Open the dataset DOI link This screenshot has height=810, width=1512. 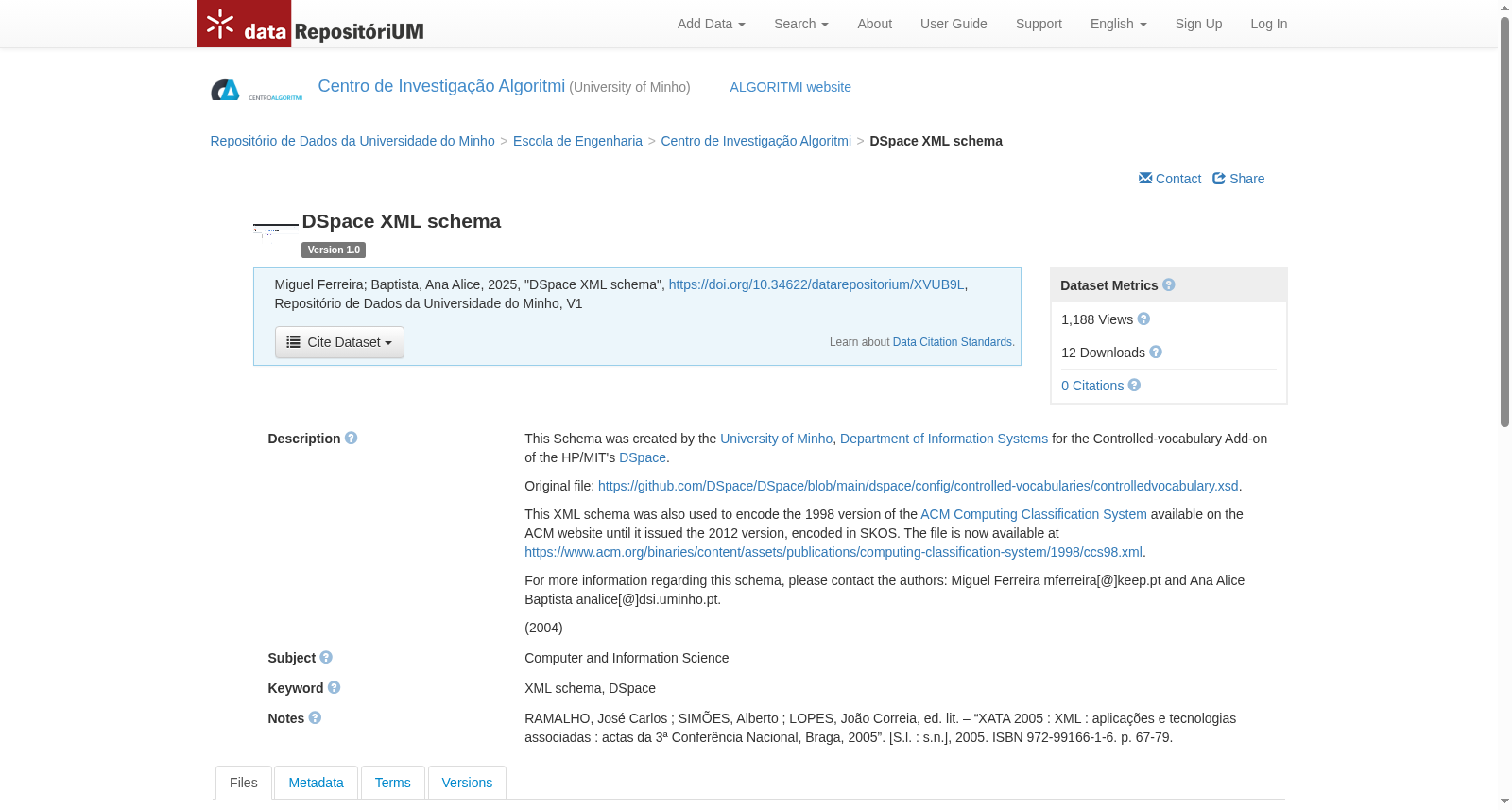[816, 284]
